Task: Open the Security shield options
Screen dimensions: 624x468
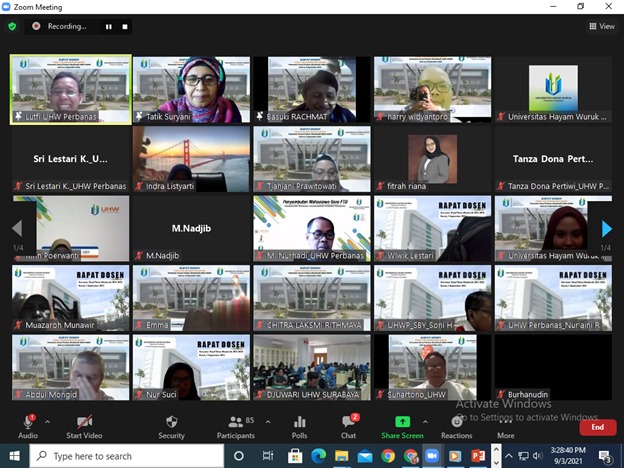Action: [172, 427]
